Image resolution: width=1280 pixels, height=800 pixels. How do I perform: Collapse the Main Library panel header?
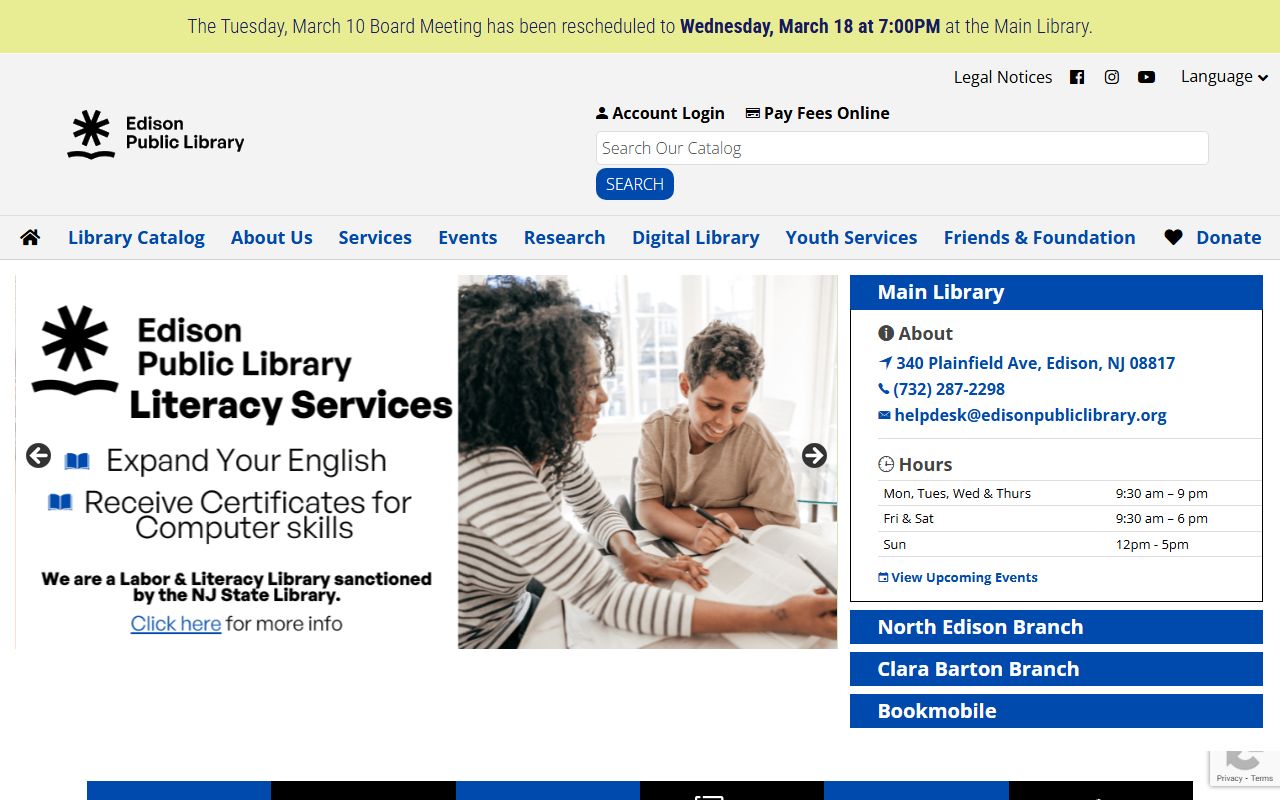pos(1056,292)
